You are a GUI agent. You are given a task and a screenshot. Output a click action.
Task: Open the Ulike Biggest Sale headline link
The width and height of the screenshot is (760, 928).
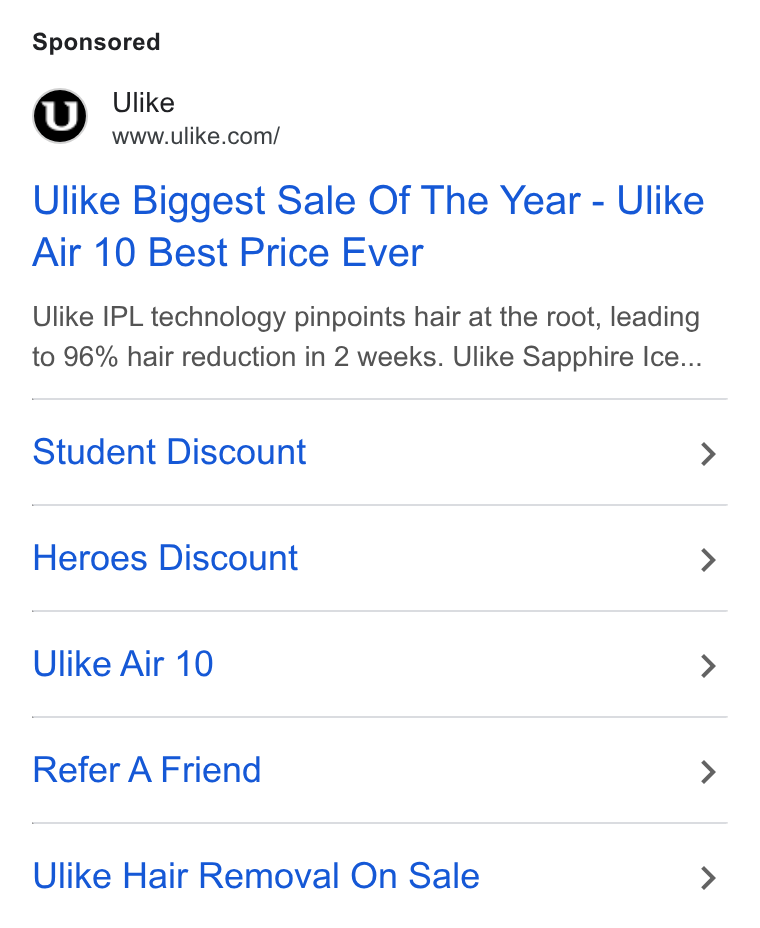368,226
